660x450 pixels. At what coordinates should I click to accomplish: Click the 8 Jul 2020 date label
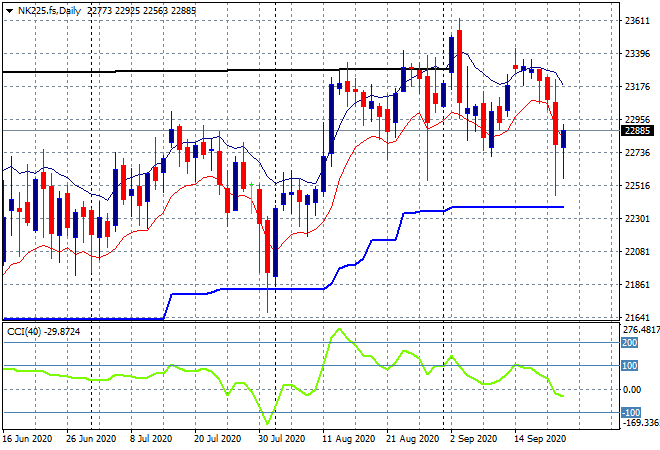coord(151,439)
